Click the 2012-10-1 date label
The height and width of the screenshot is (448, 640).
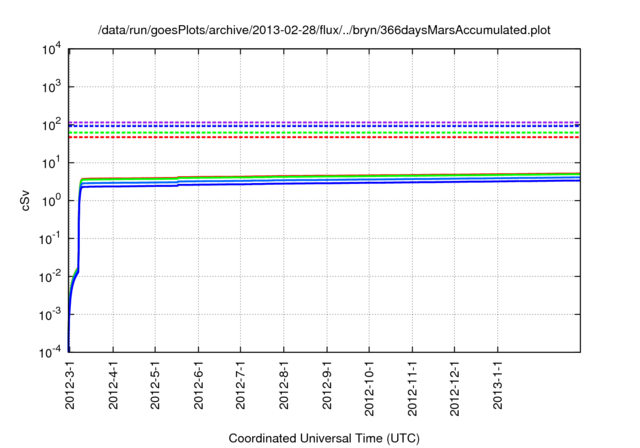[369, 388]
